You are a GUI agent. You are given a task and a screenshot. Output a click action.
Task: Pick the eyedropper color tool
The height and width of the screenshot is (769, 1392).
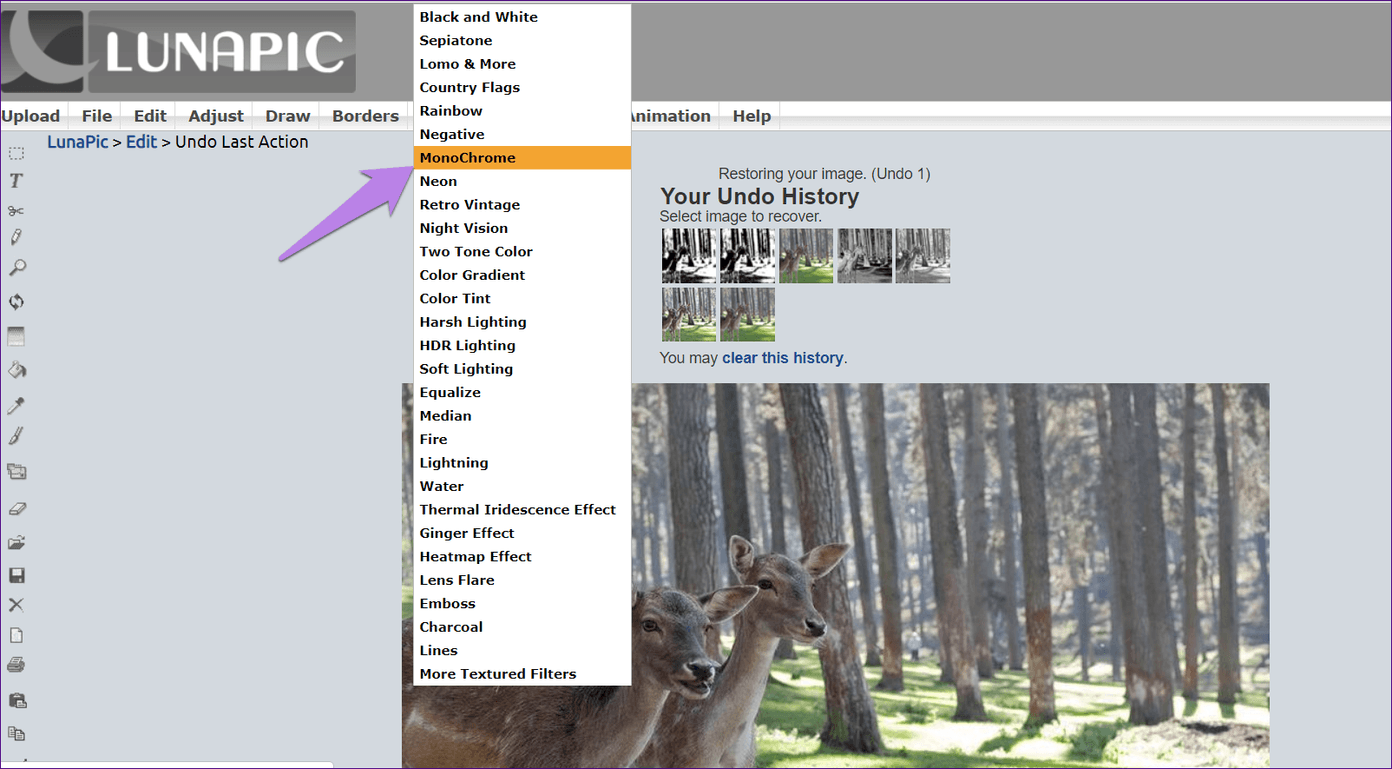click(16, 405)
